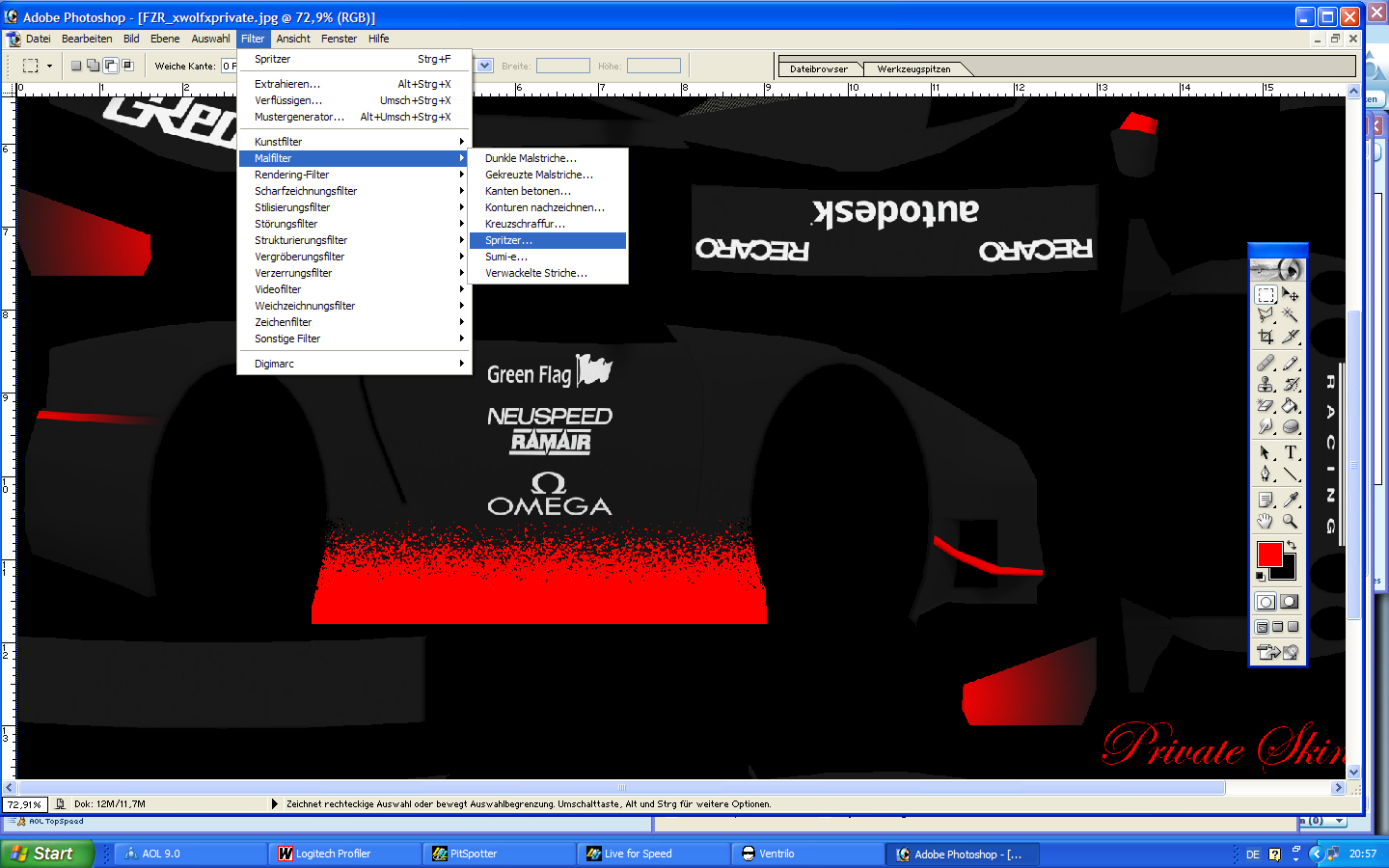Switch to Standard editing mode

pos(1266,602)
